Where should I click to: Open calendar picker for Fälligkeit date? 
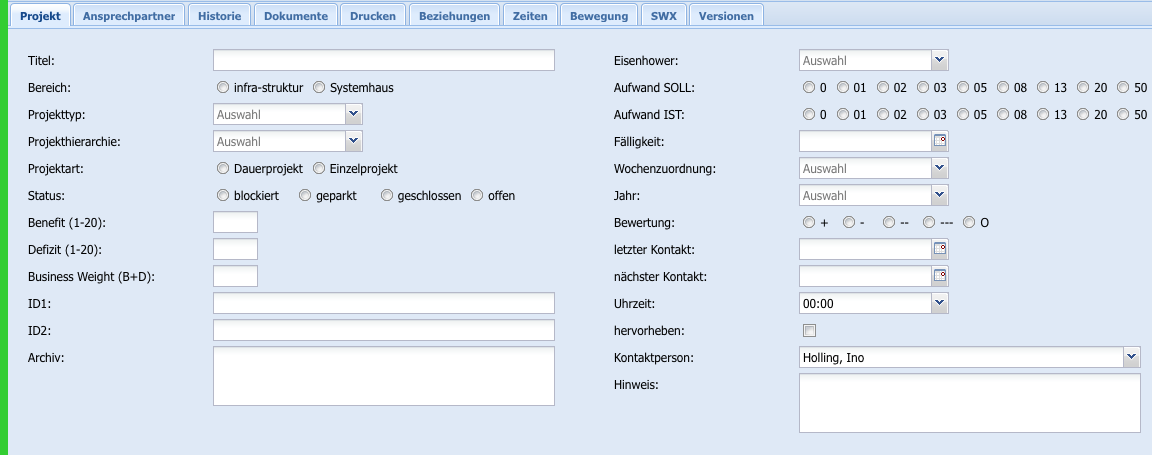pos(939,142)
